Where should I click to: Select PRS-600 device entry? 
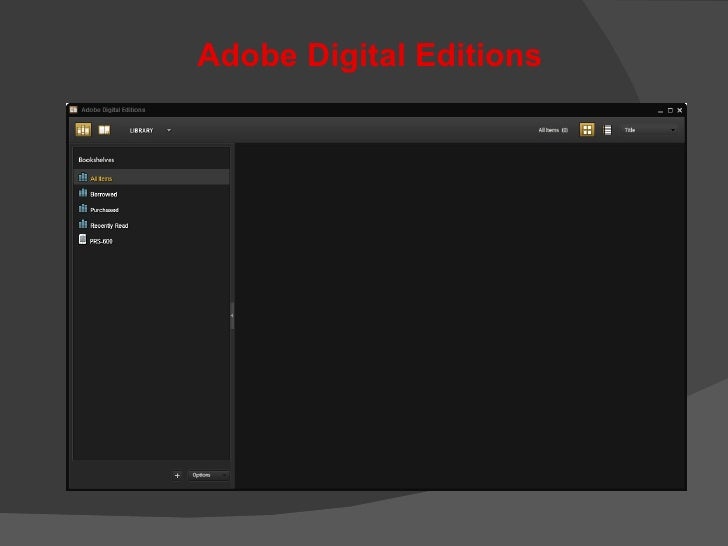tap(151, 241)
